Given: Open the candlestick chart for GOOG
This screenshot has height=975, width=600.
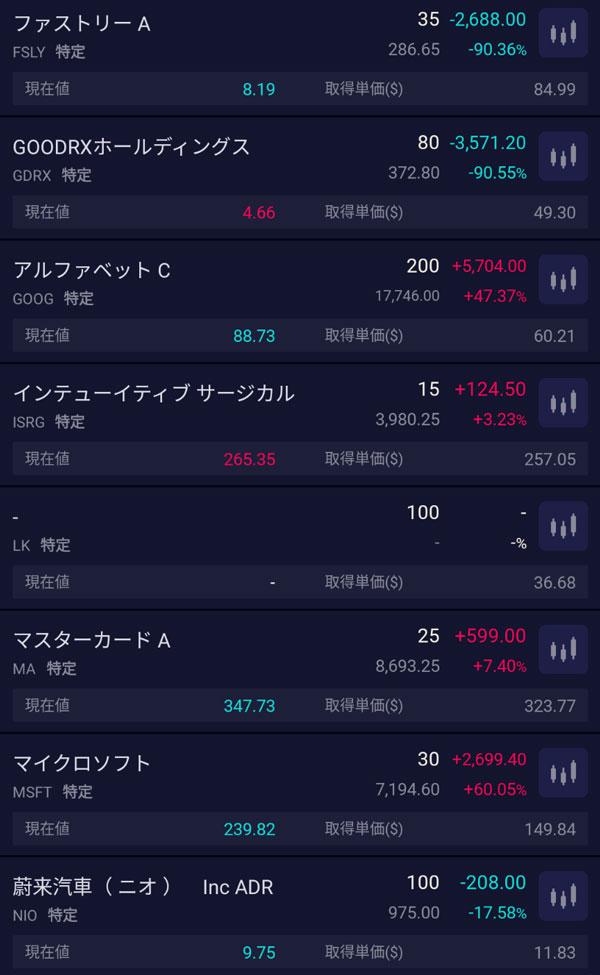Looking at the screenshot, I should click(563, 280).
